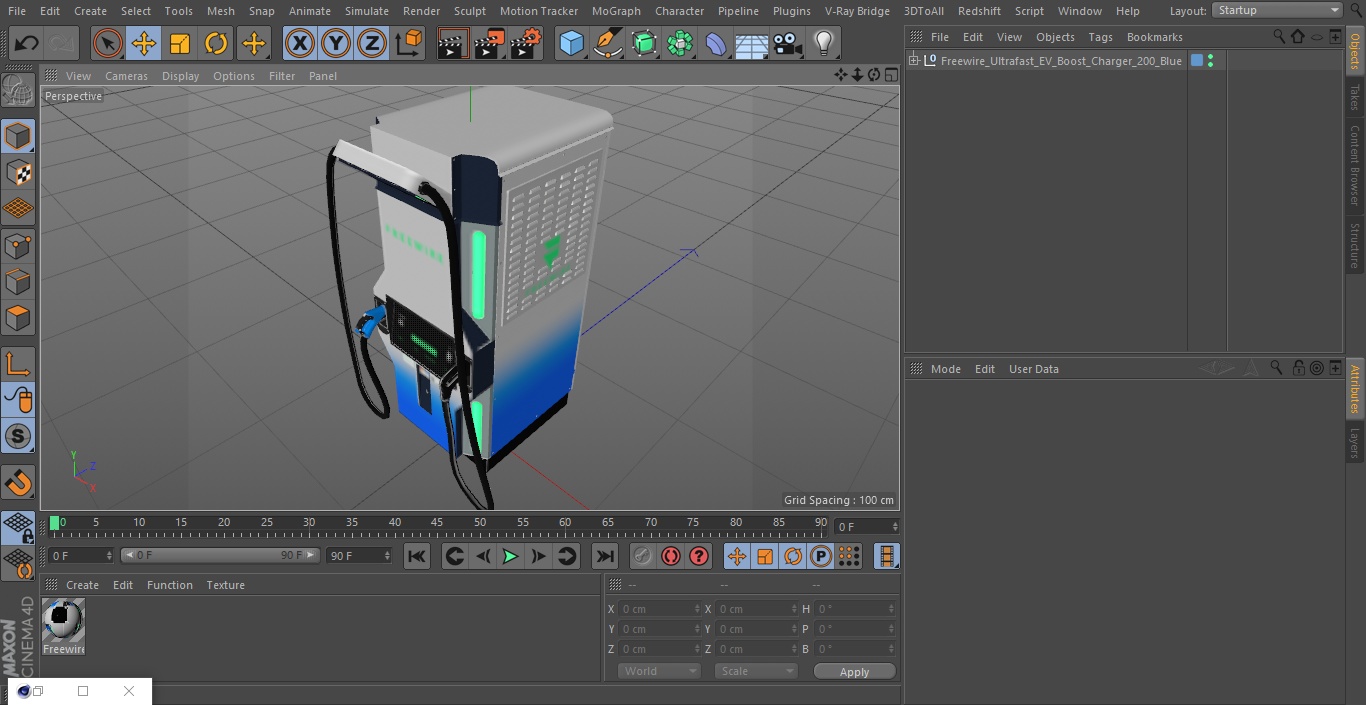Jump to start of animation
Image resolution: width=1366 pixels, height=705 pixels.
pos(417,556)
